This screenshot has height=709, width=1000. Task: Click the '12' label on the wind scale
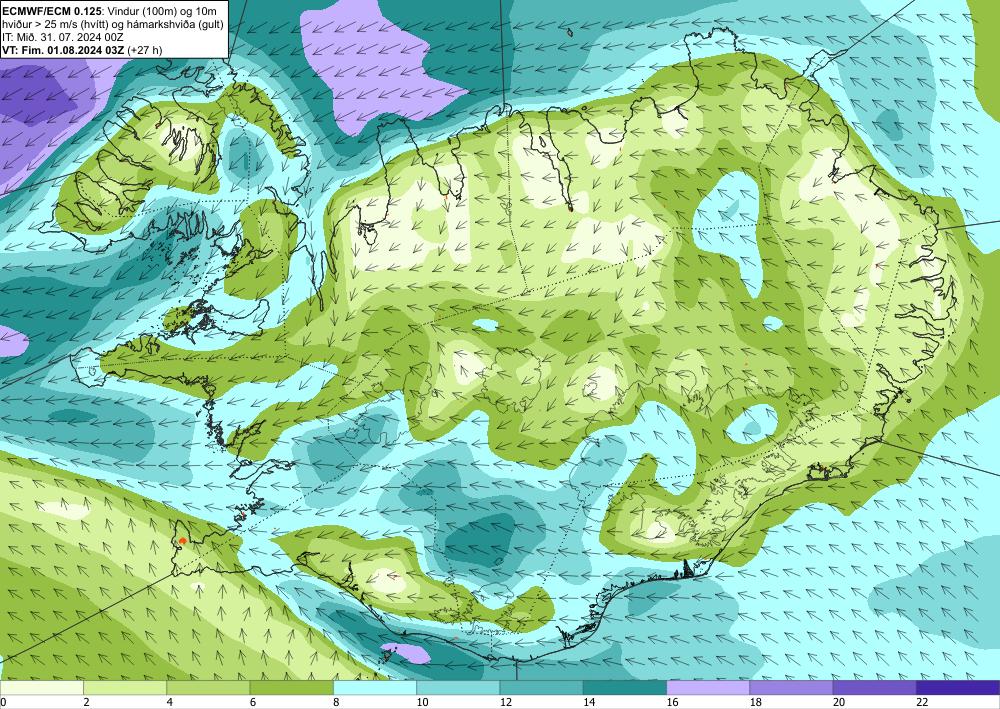click(506, 702)
